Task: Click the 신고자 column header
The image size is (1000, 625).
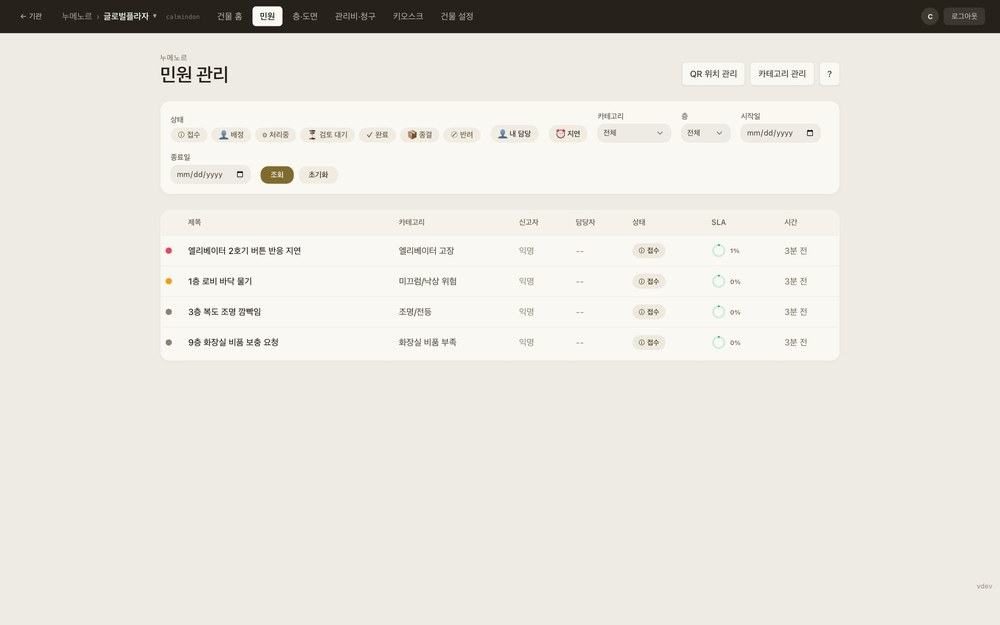Action: [529, 223]
